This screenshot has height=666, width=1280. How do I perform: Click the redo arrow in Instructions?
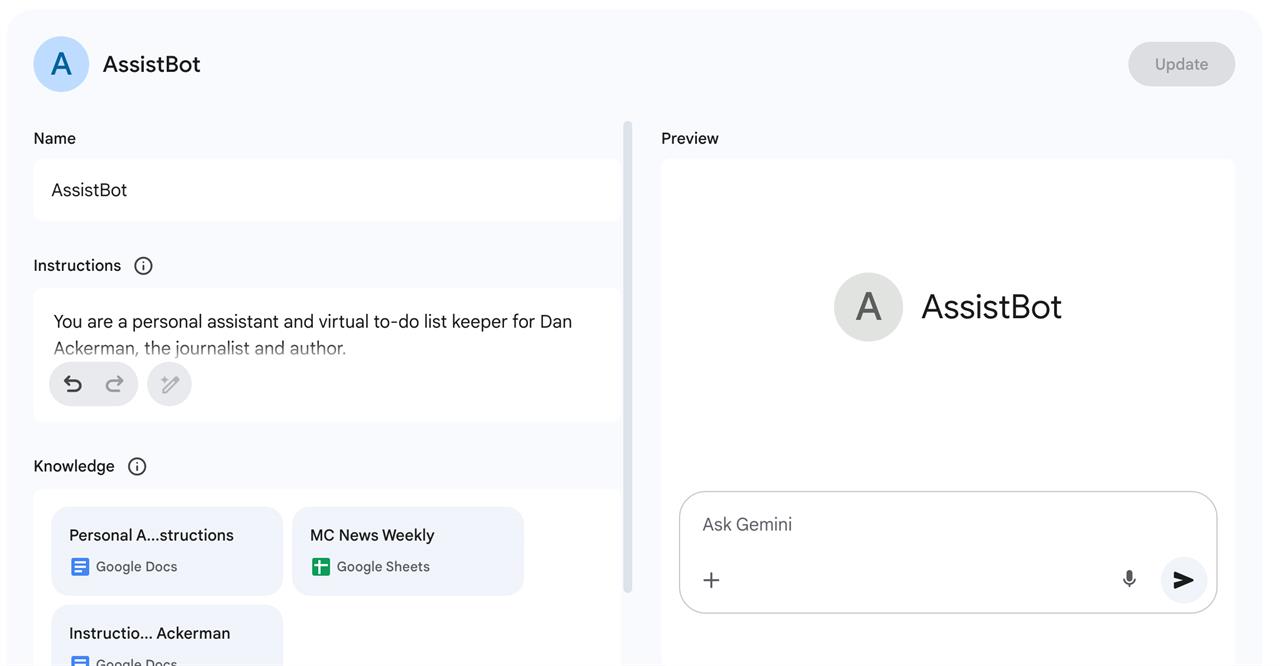point(114,384)
